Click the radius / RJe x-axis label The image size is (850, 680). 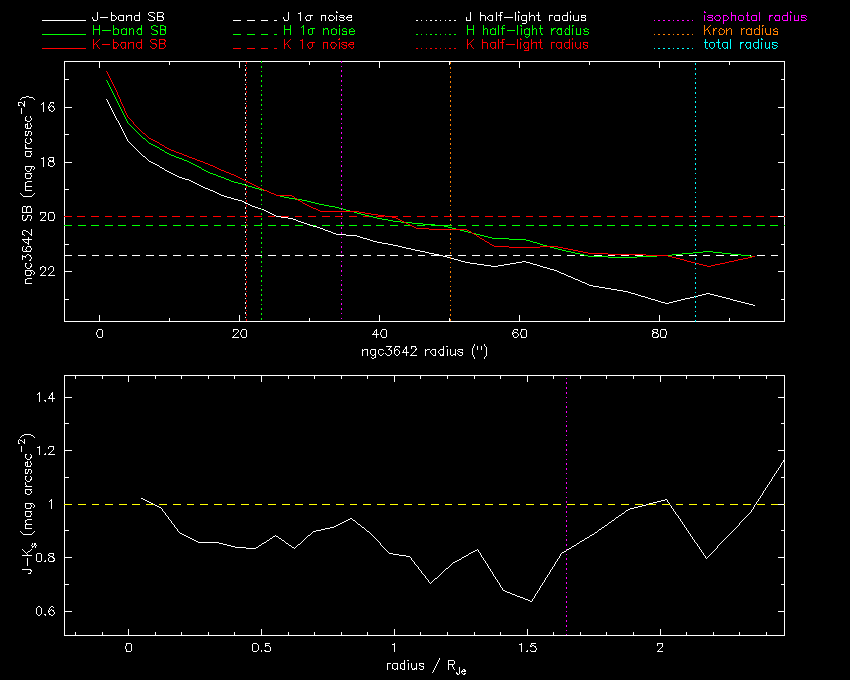(x=422, y=668)
